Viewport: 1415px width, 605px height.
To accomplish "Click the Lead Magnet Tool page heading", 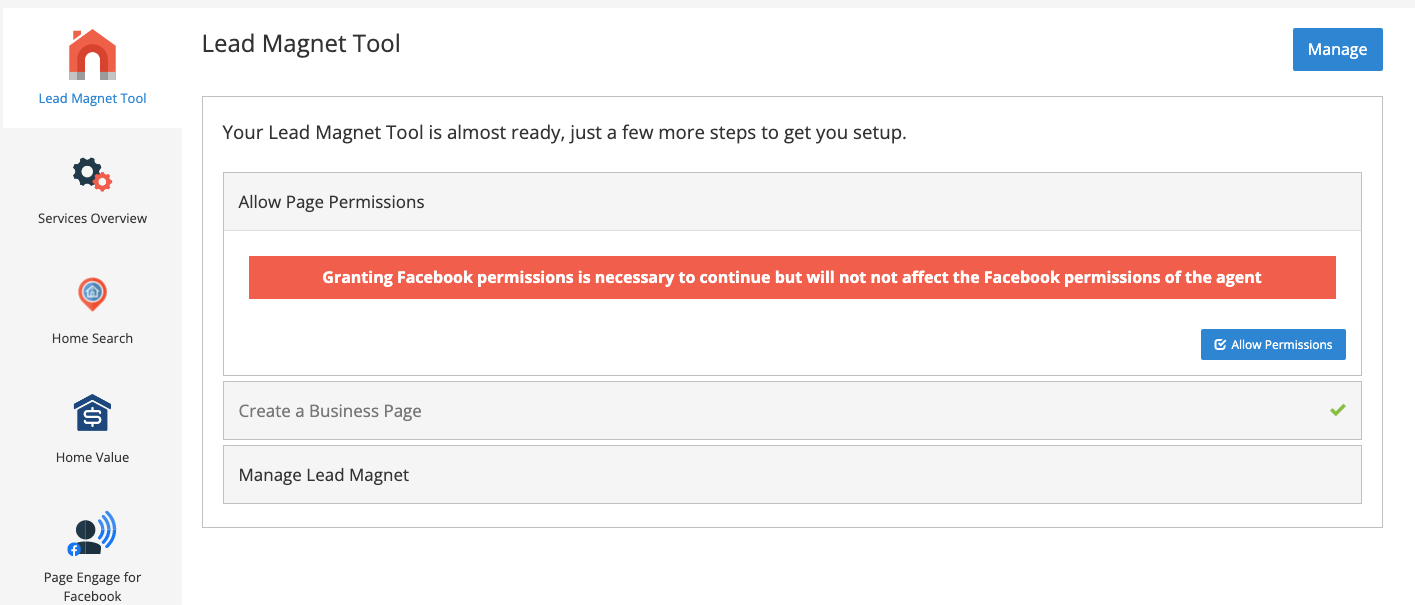I will (301, 44).
